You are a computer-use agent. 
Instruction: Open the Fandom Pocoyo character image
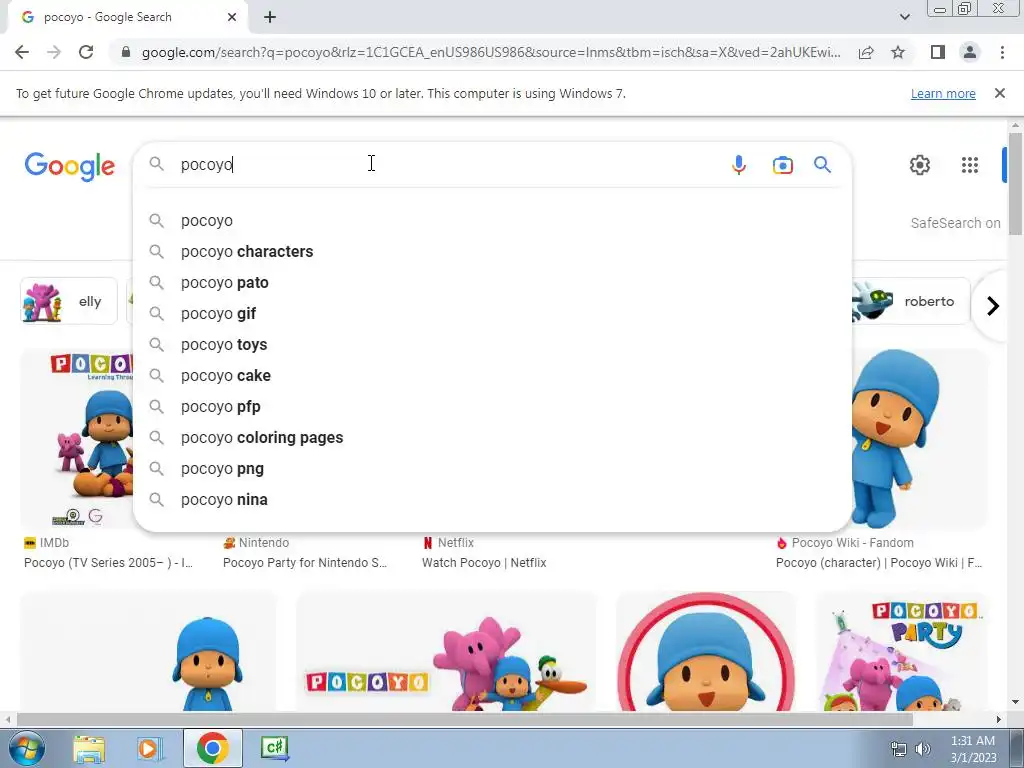click(920, 439)
